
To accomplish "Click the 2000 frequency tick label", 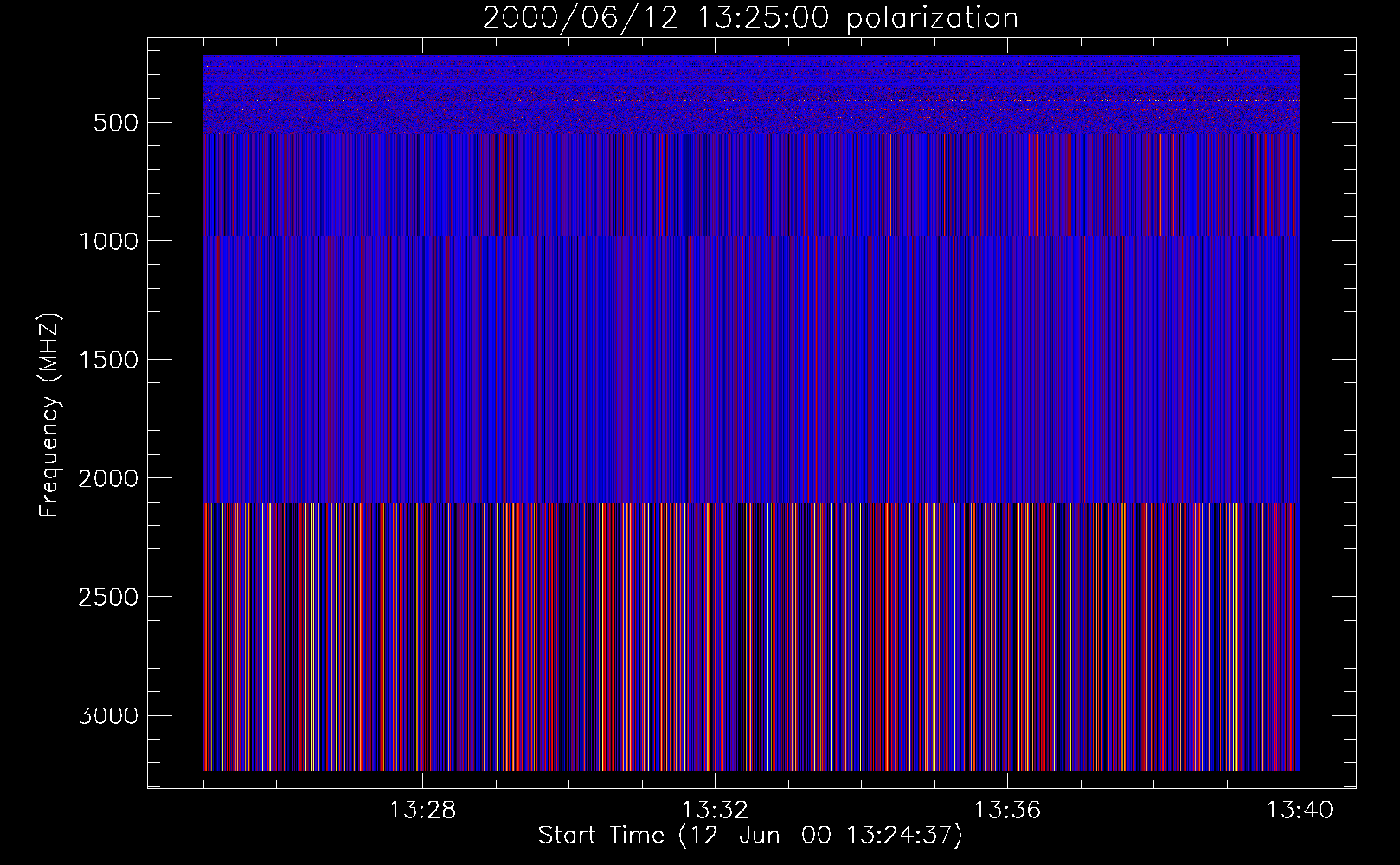I will (108, 478).
